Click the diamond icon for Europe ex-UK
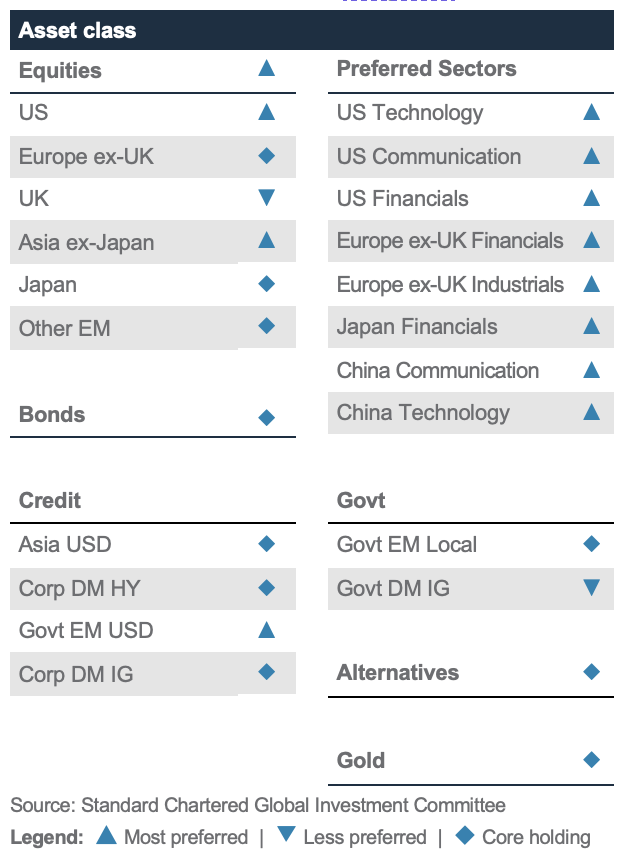 pyautogui.click(x=266, y=156)
